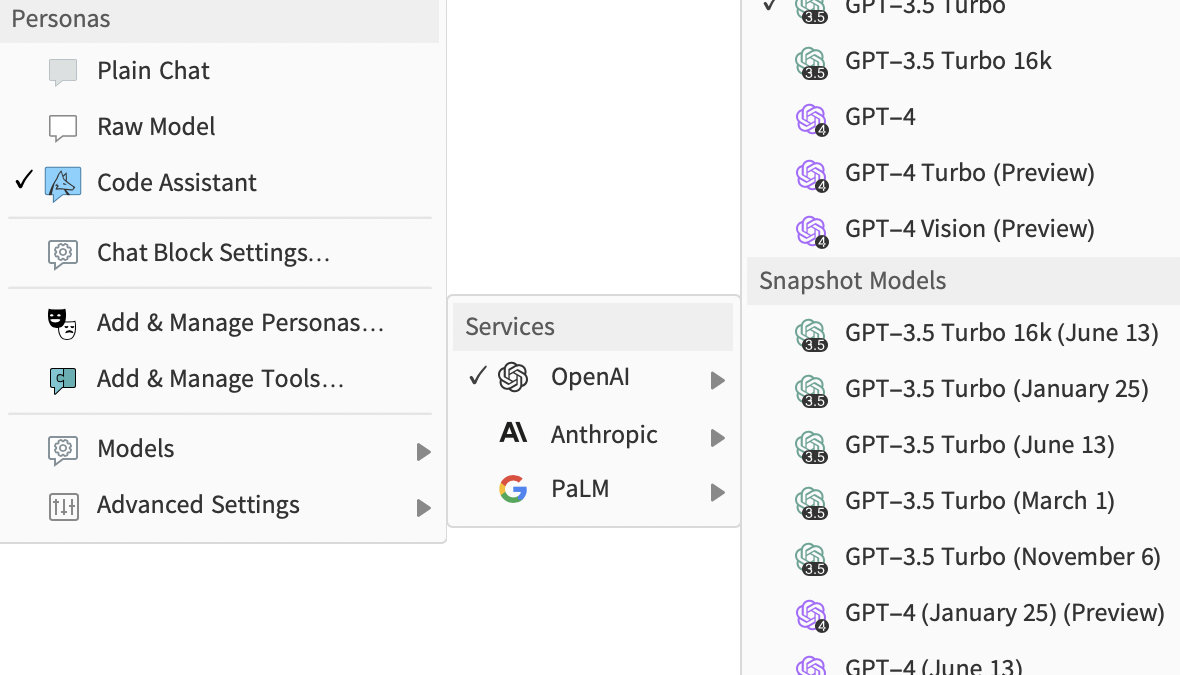This screenshot has width=1180, height=675.
Task: Select PaLM service label
Action: pos(579,489)
